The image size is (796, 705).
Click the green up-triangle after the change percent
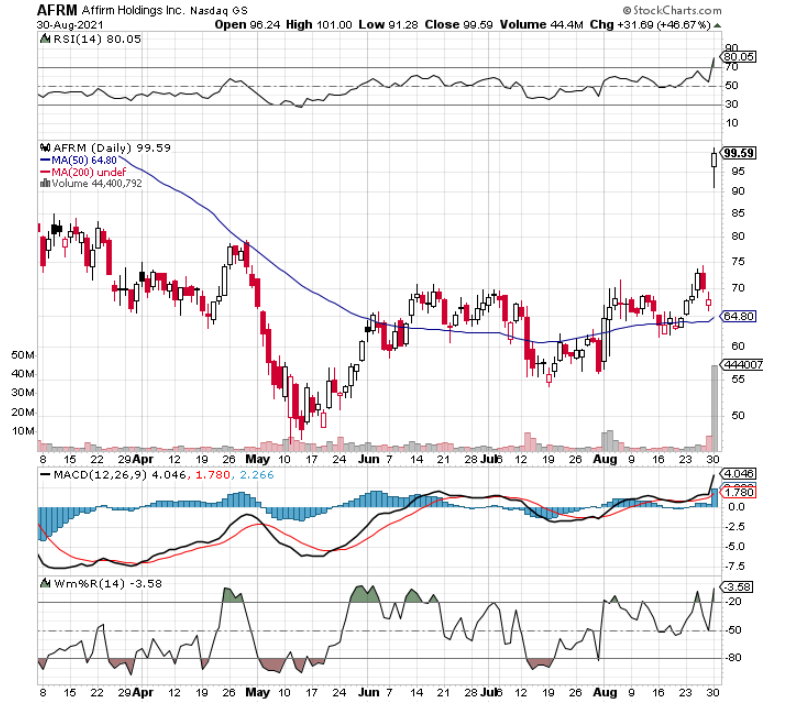click(717, 25)
